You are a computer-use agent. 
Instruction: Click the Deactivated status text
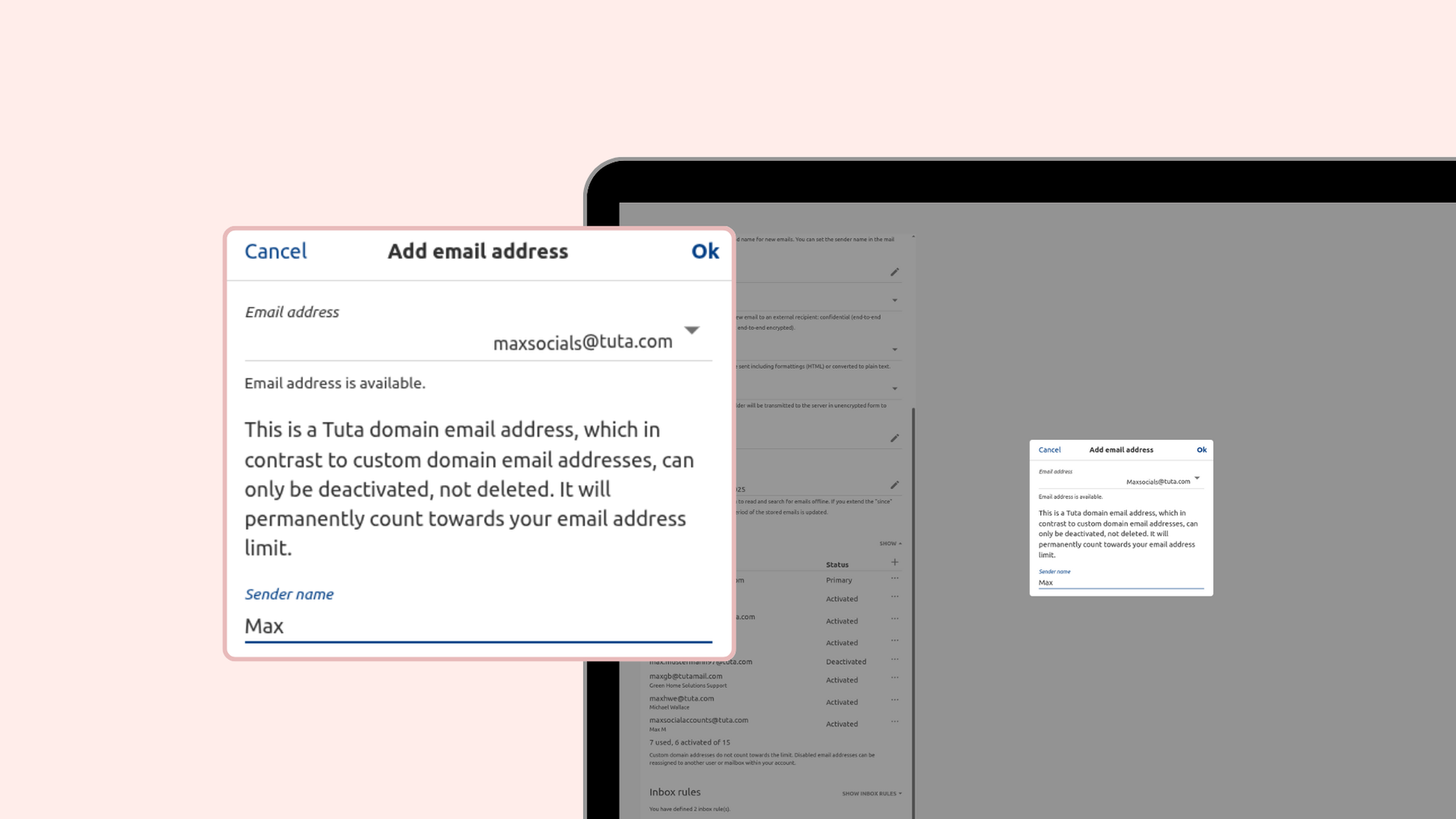(x=846, y=661)
